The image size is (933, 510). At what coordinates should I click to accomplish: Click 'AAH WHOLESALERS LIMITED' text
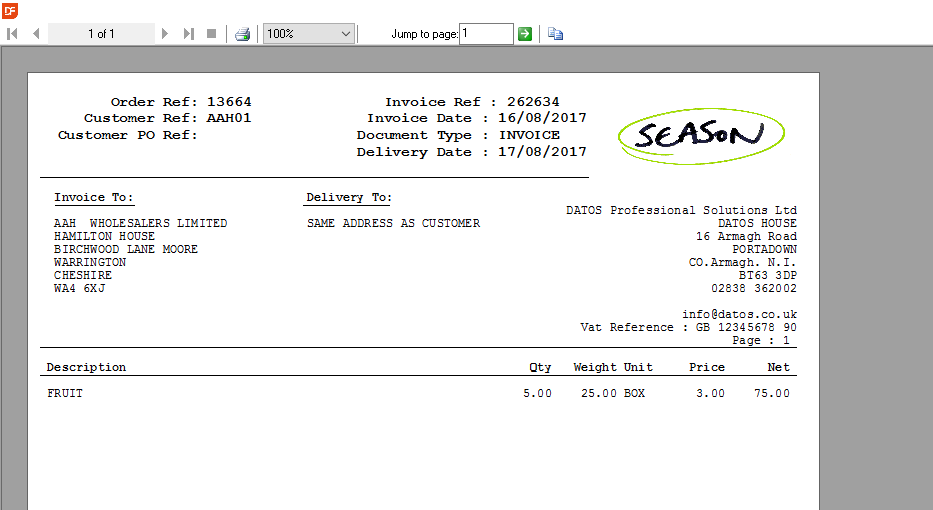(140, 223)
